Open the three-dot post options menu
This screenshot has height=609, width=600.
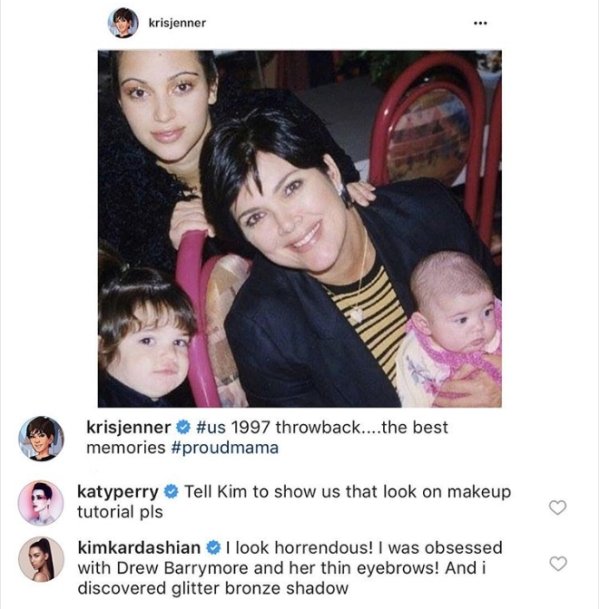[483, 23]
